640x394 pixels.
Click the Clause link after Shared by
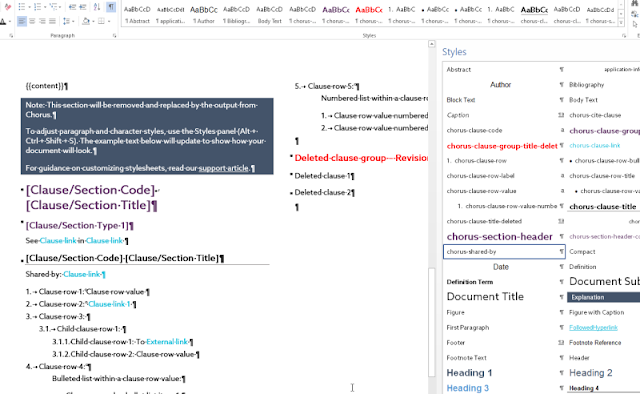tap(81, 274)
